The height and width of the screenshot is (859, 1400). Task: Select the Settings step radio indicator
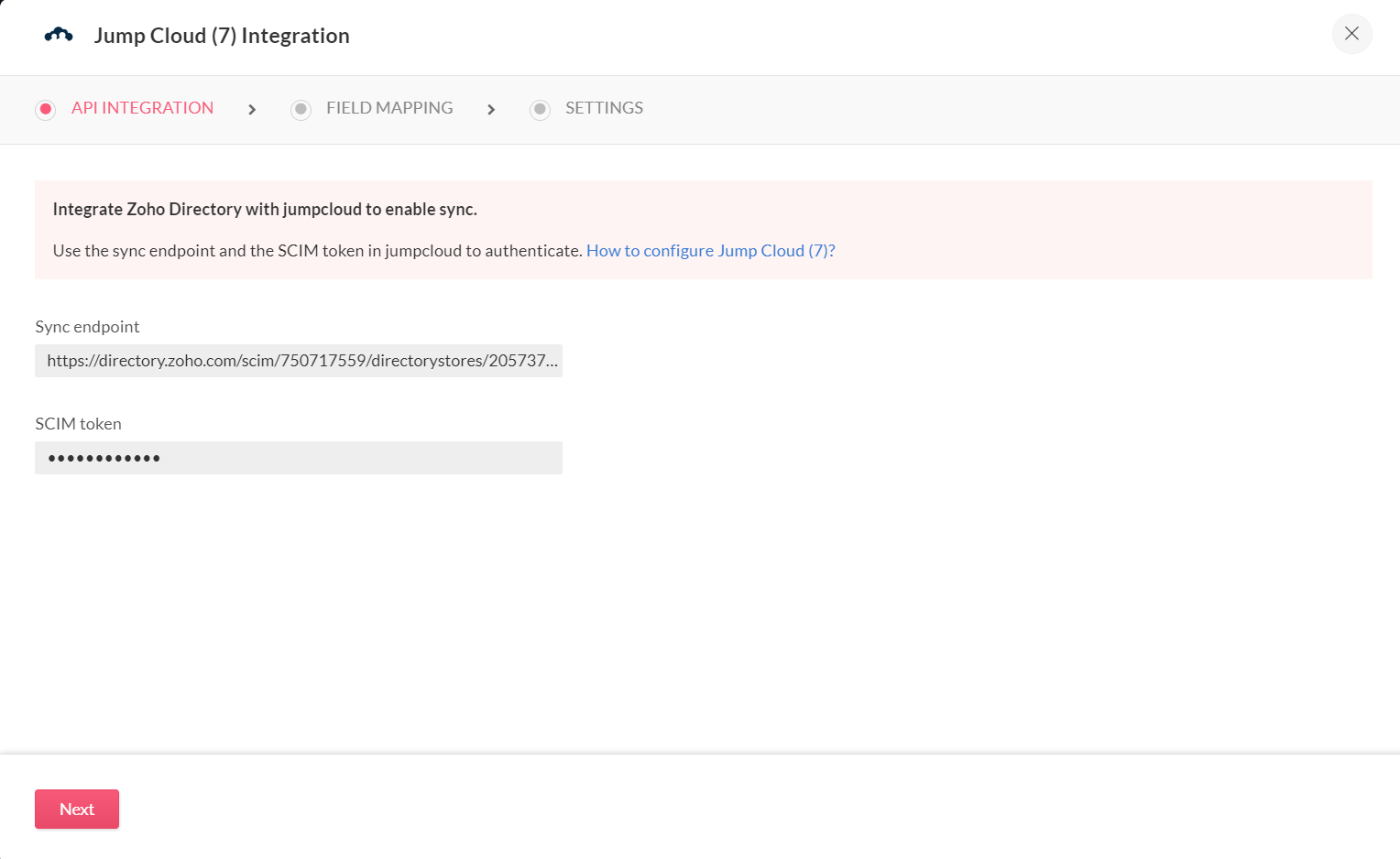point(541,109)
